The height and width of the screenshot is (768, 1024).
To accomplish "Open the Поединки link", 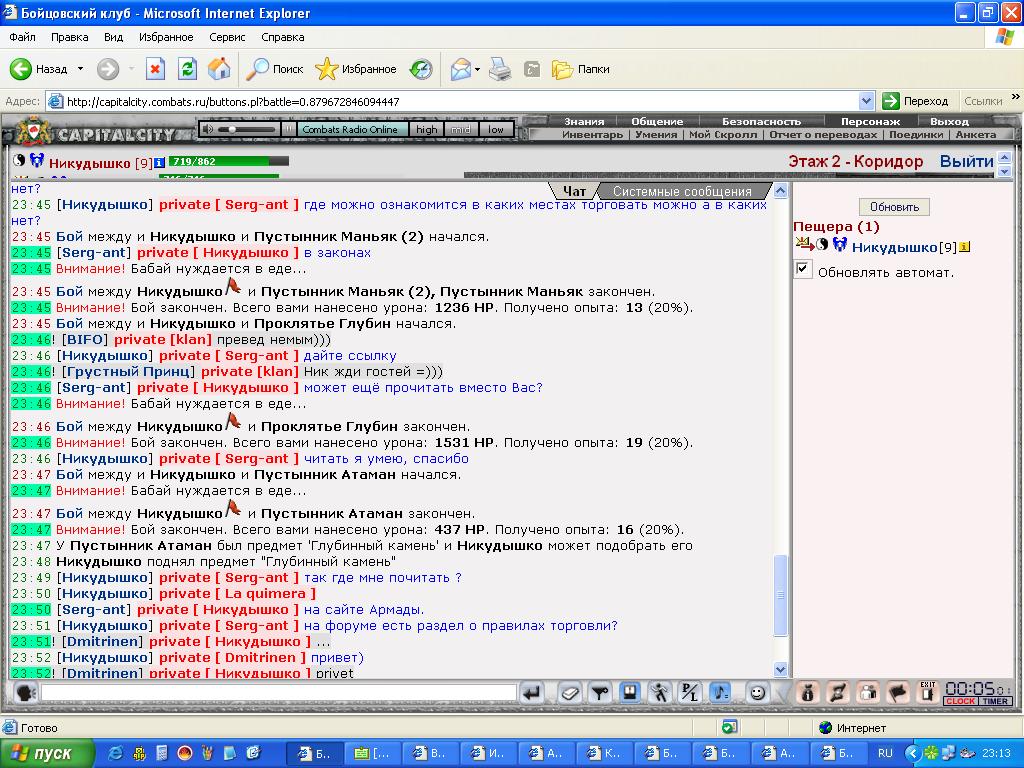I will [x=916, y=135].
